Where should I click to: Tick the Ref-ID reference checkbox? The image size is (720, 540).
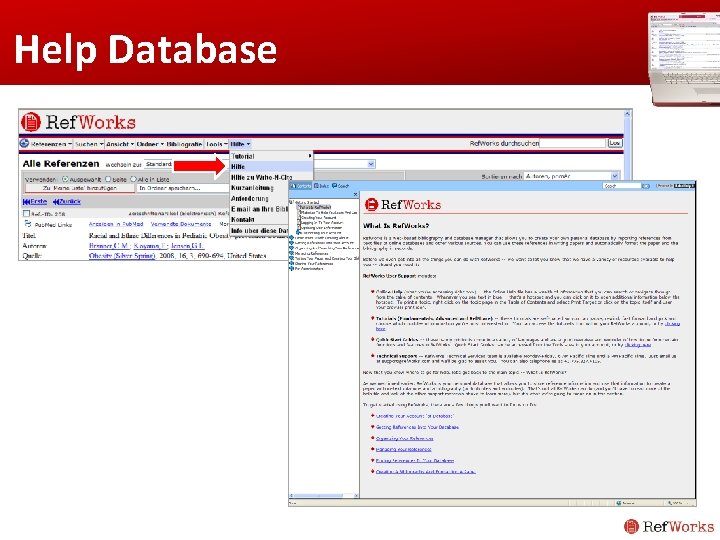[x=26, y=214]
